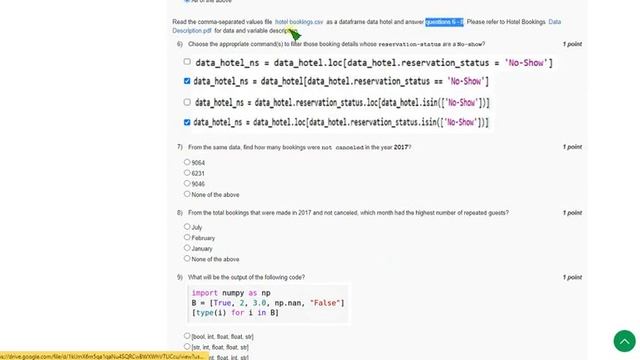Select [bool, int, float, float, str] answer

click(x=187, y=336)
